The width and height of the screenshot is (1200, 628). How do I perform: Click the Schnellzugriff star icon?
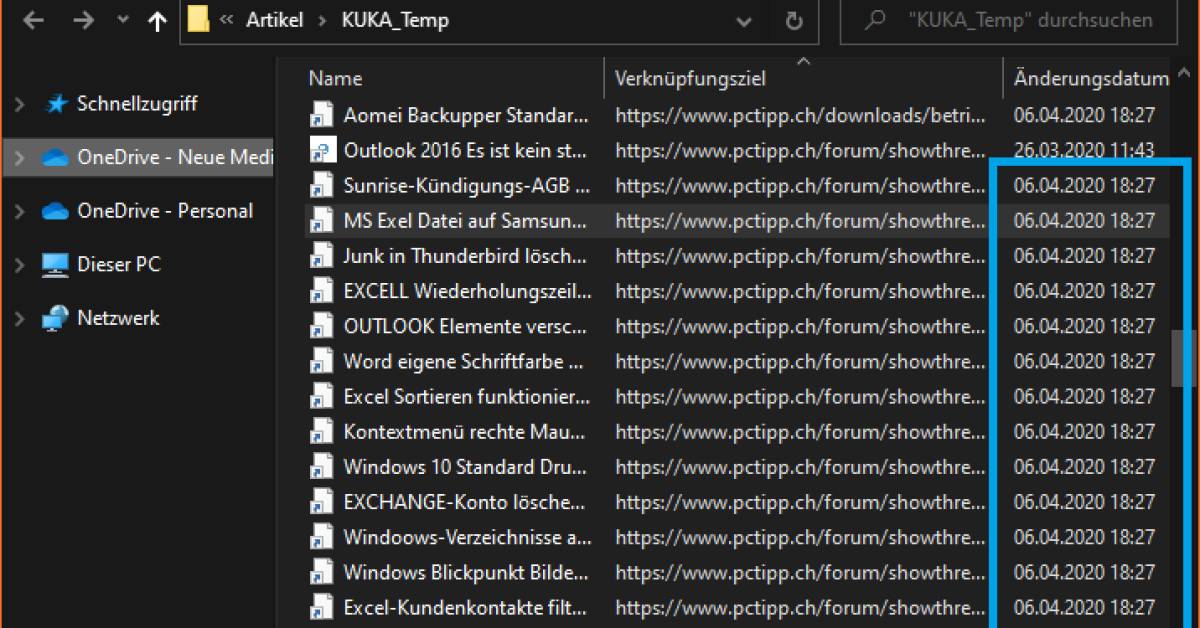(x=56, y=104)
